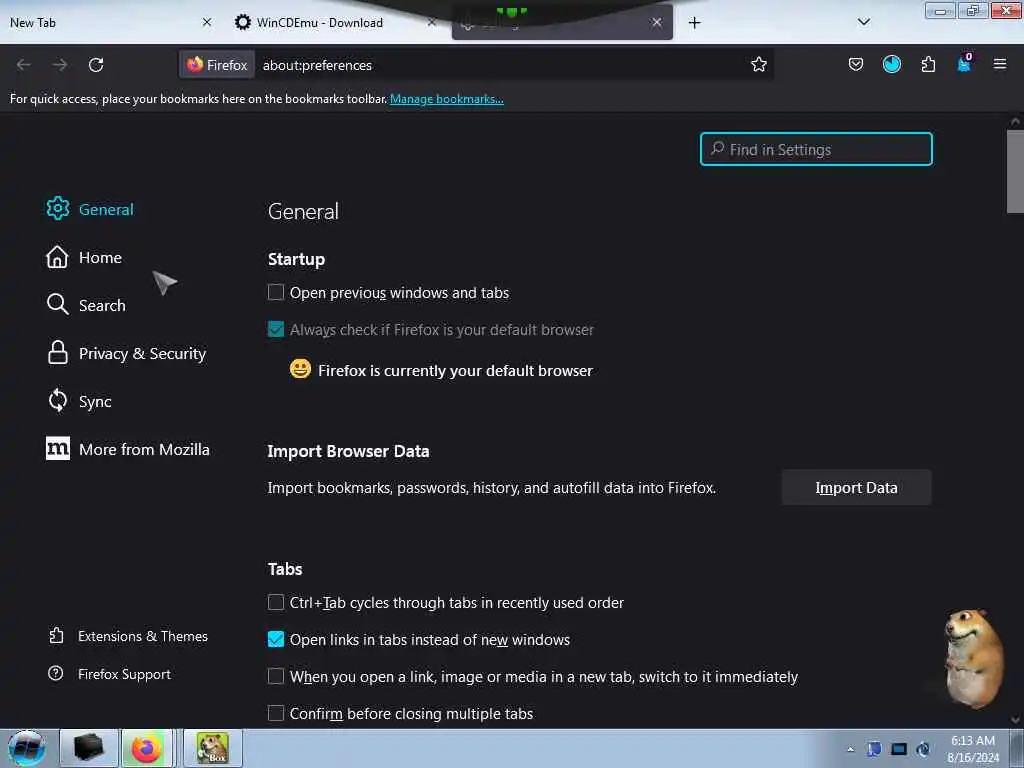Click the gear icon on WinCDEmu tab

pos(243,22)
